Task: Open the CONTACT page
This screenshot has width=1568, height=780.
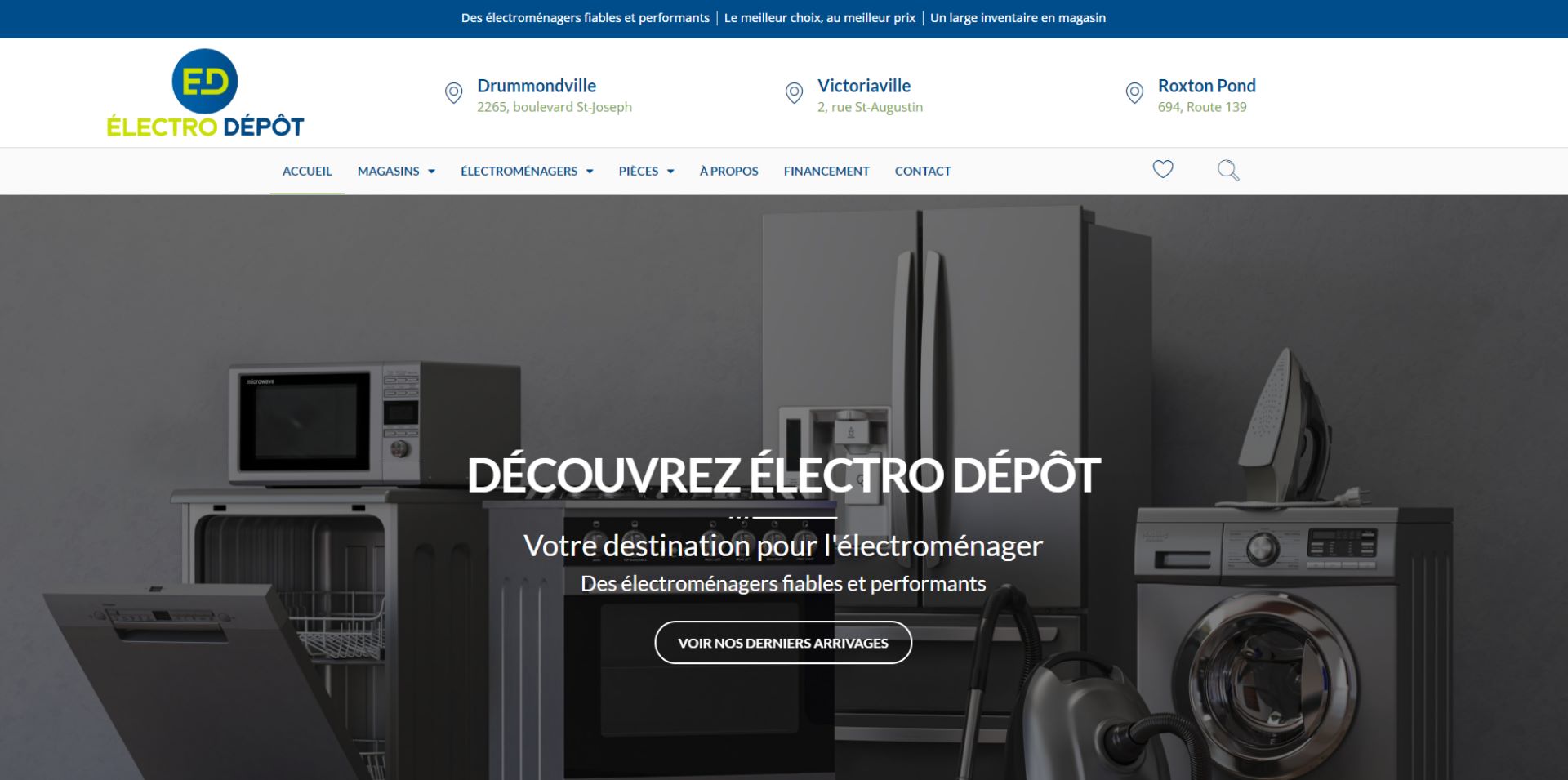Action: (923, 171)
